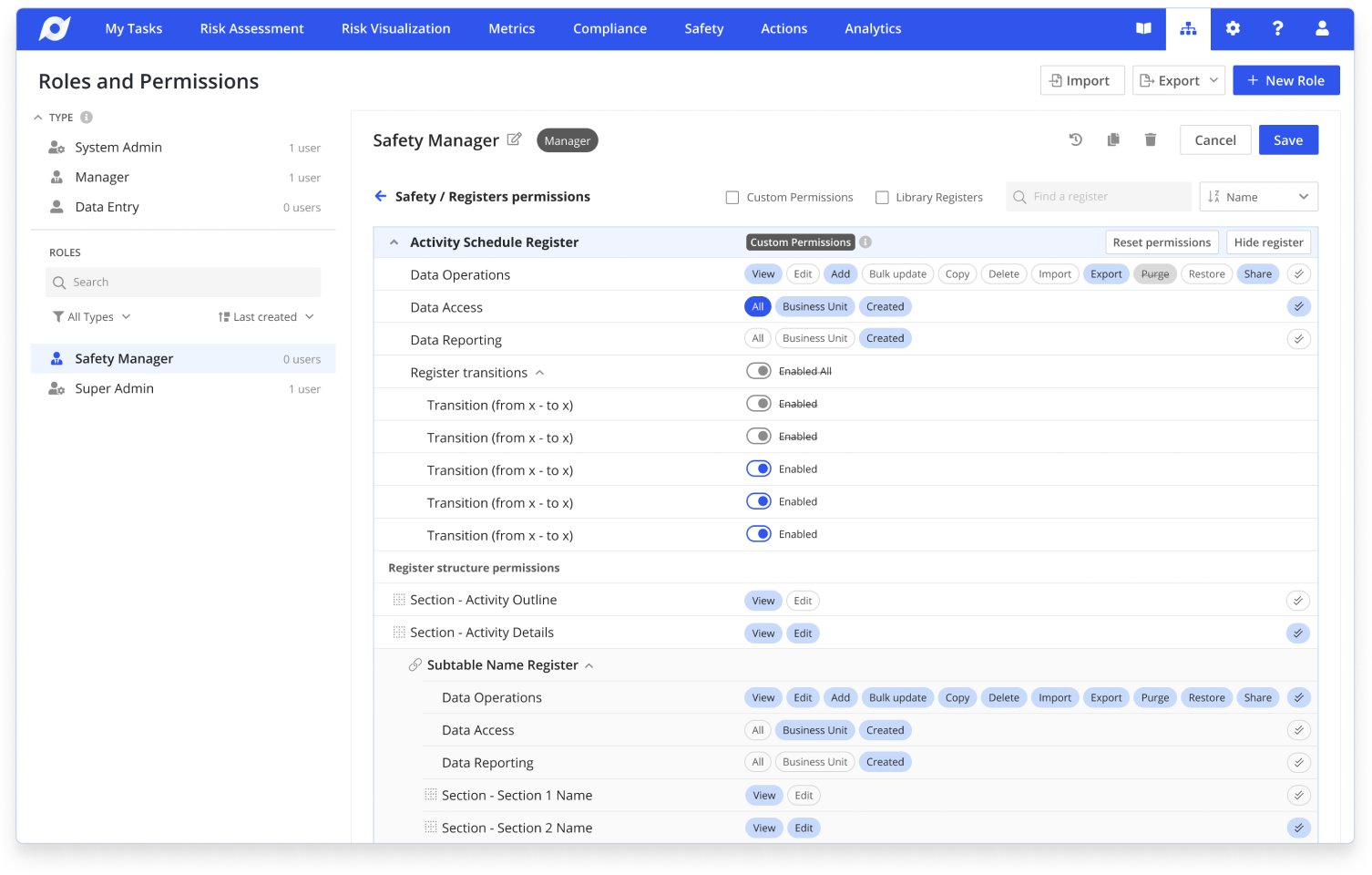Screen dimensions: 1372x875
Task: Click the Help question mark icon
Action: (x=1277, y=28)
